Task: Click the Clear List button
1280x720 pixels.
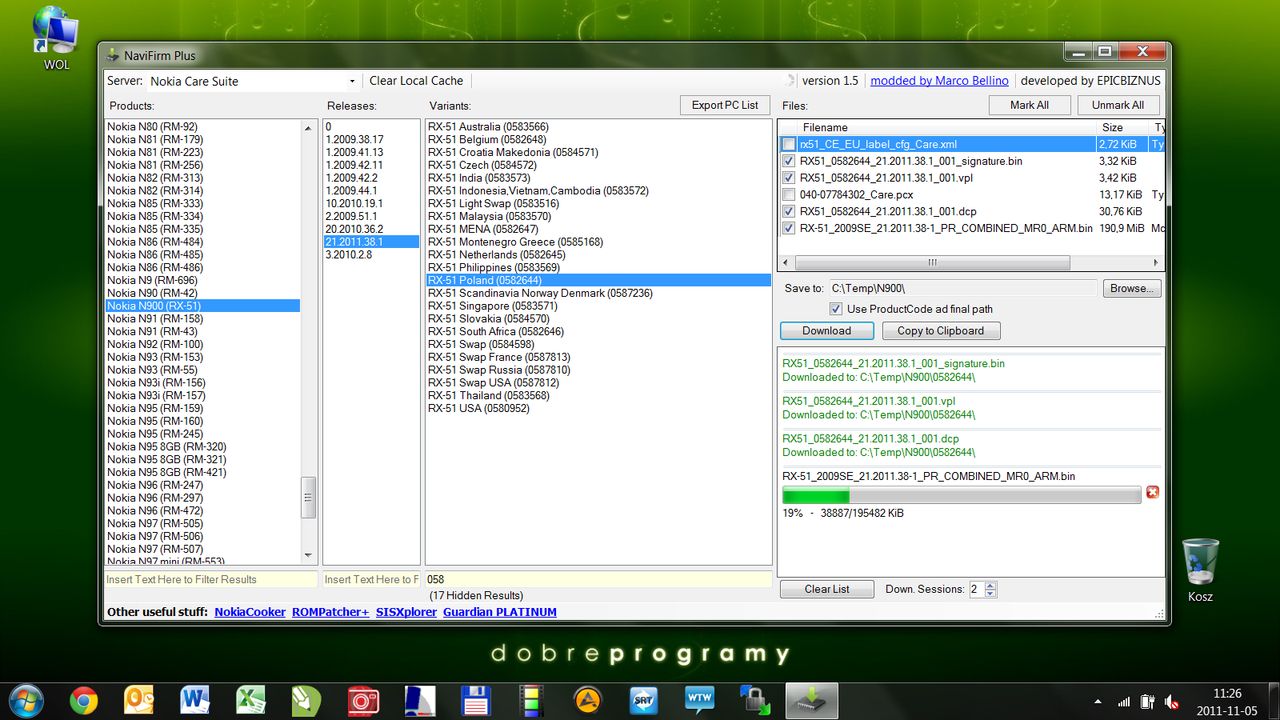Action: [x=827, y=589]
